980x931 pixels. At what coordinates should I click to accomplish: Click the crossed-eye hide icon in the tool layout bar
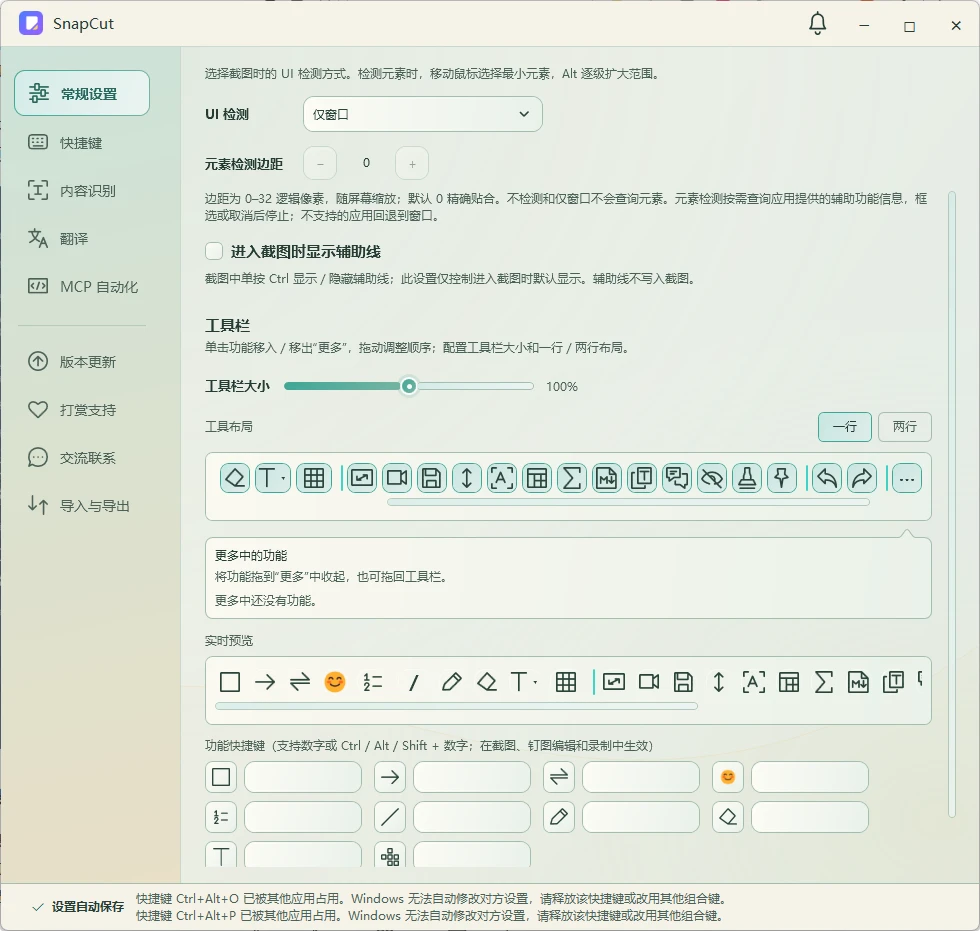point(712,479)
